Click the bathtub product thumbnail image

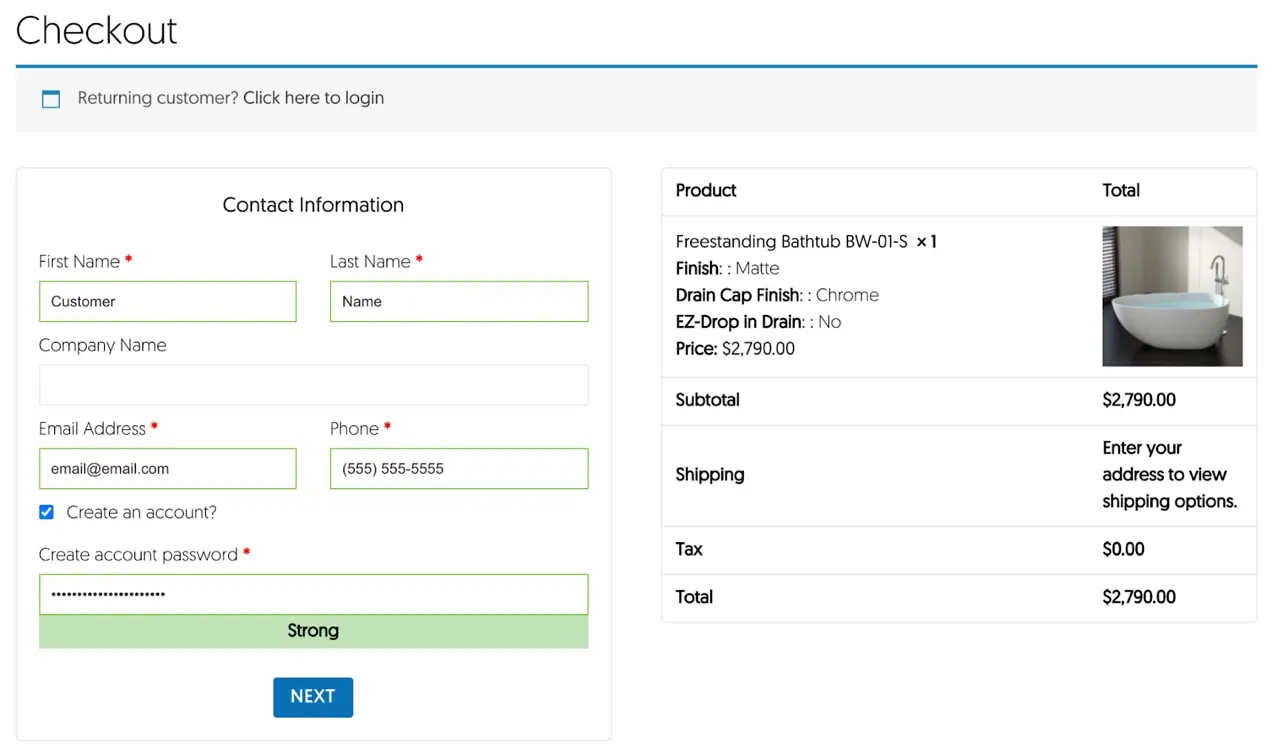1172,296
